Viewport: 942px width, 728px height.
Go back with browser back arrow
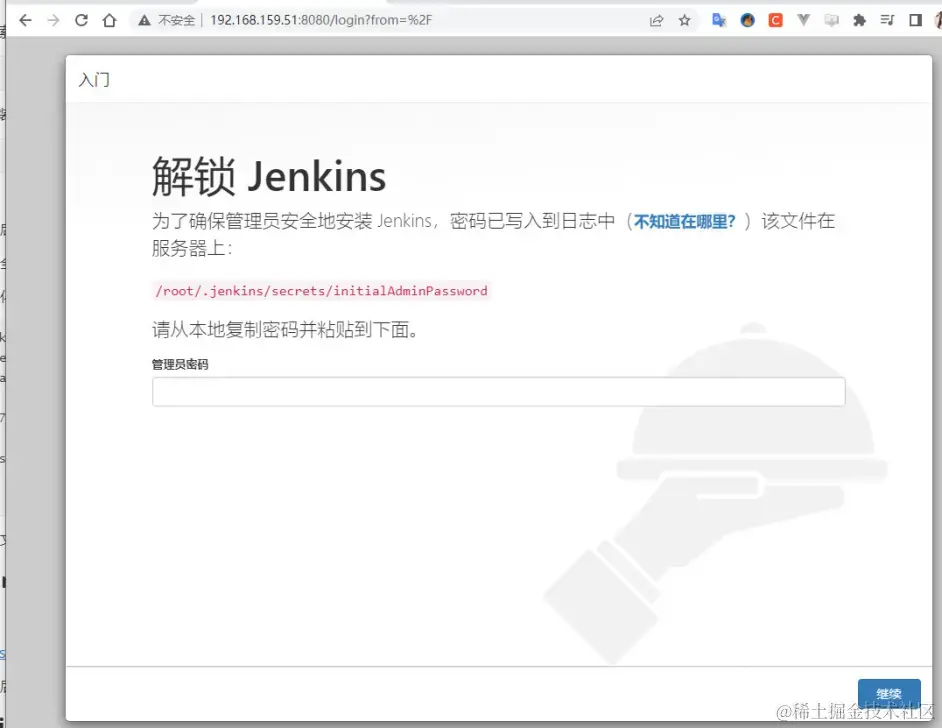tap(25, 20)
